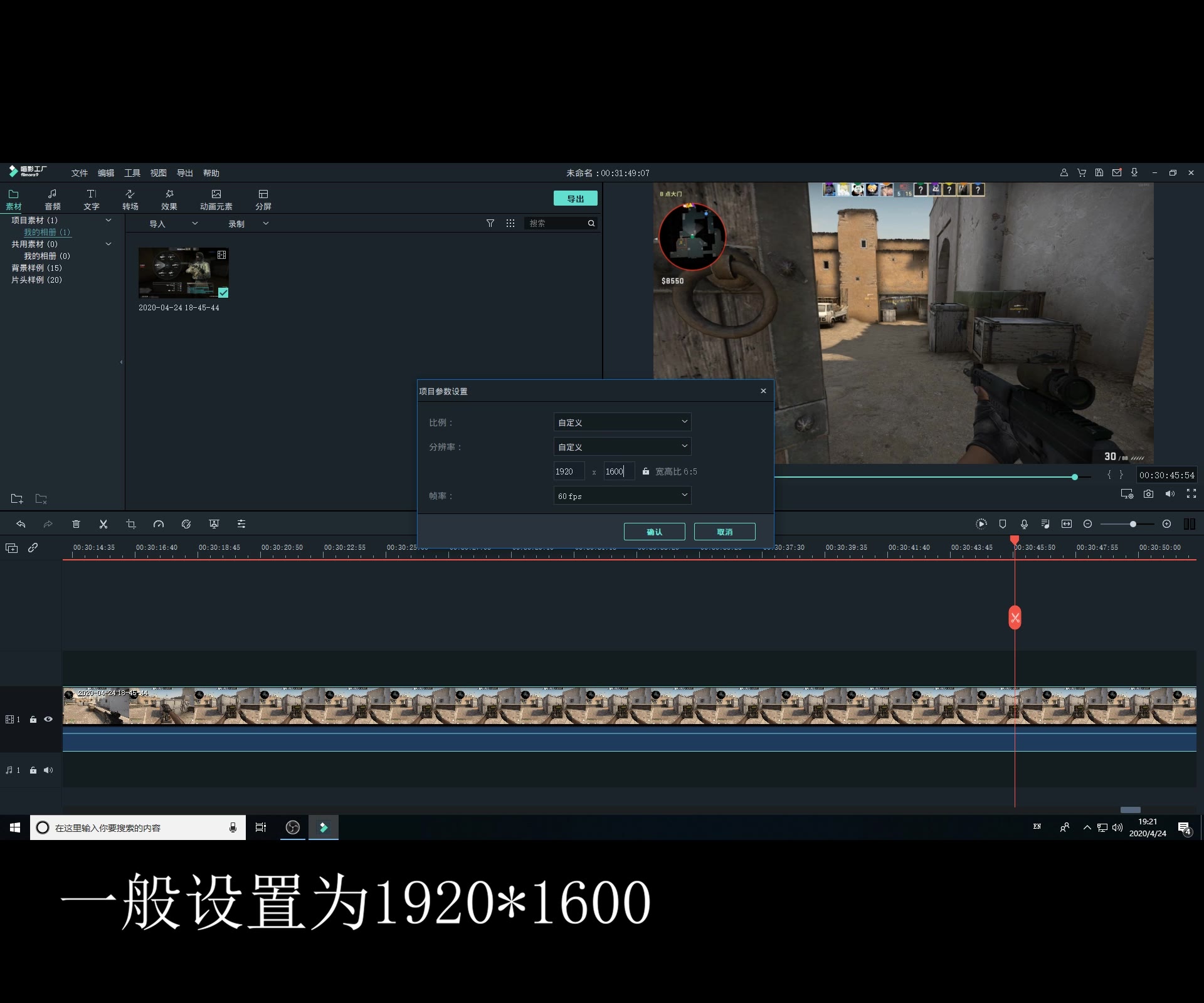This screenshot has height=1003, width=1204.
Task: Open the 转场 transitions tab
Action: pos(130,200)
